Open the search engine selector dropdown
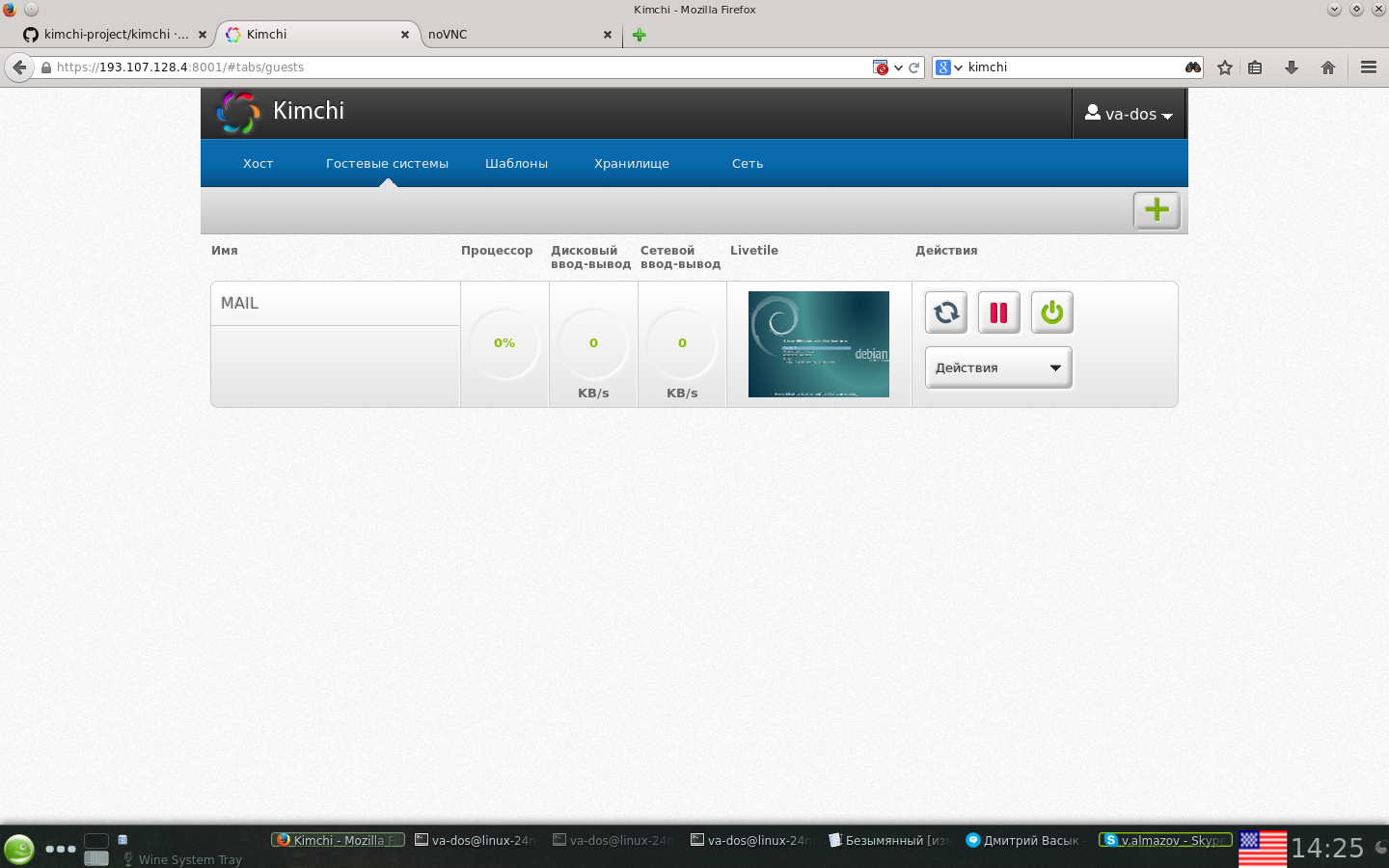 [949, 68]
